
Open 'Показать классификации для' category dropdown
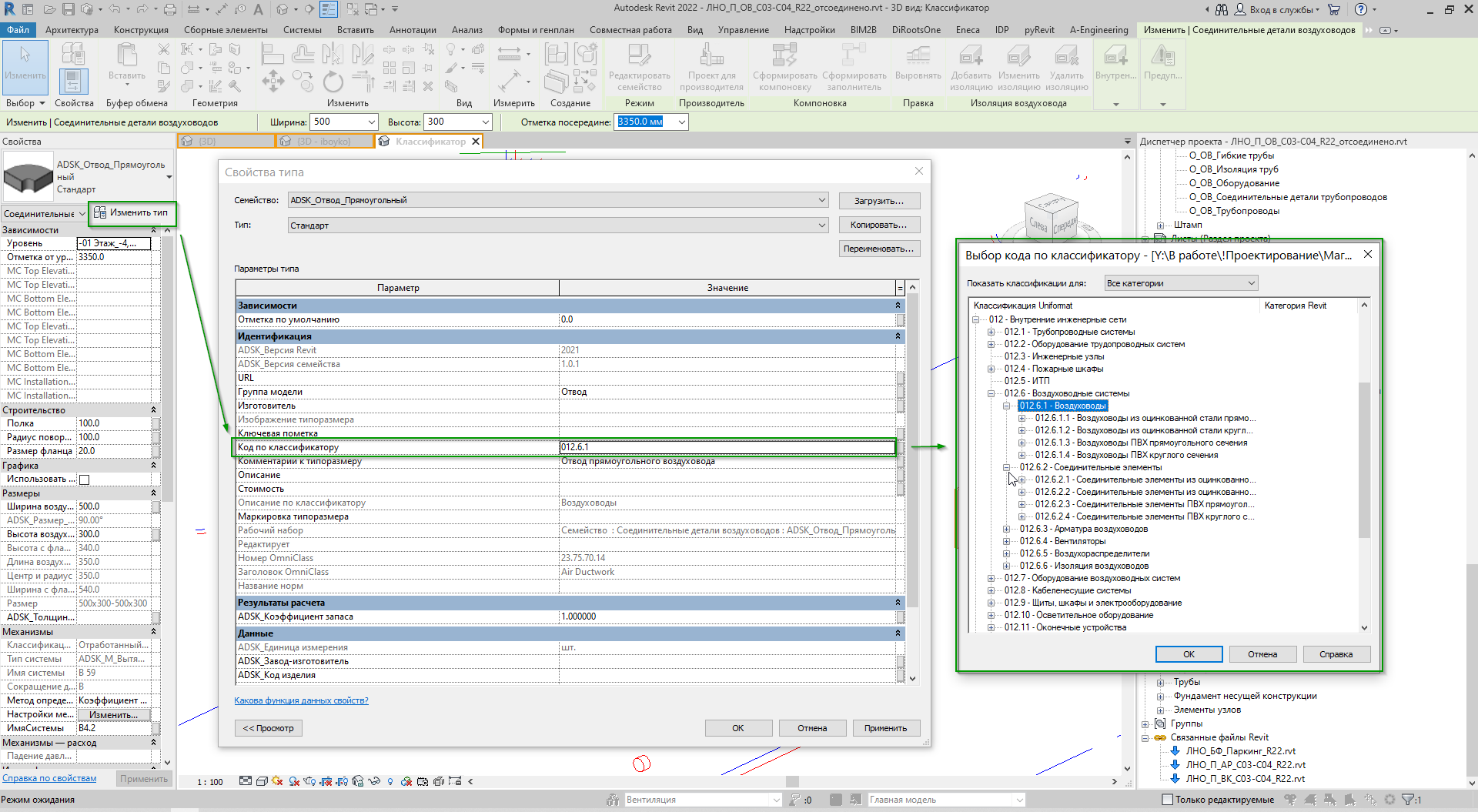click(x=1181, y=283)
